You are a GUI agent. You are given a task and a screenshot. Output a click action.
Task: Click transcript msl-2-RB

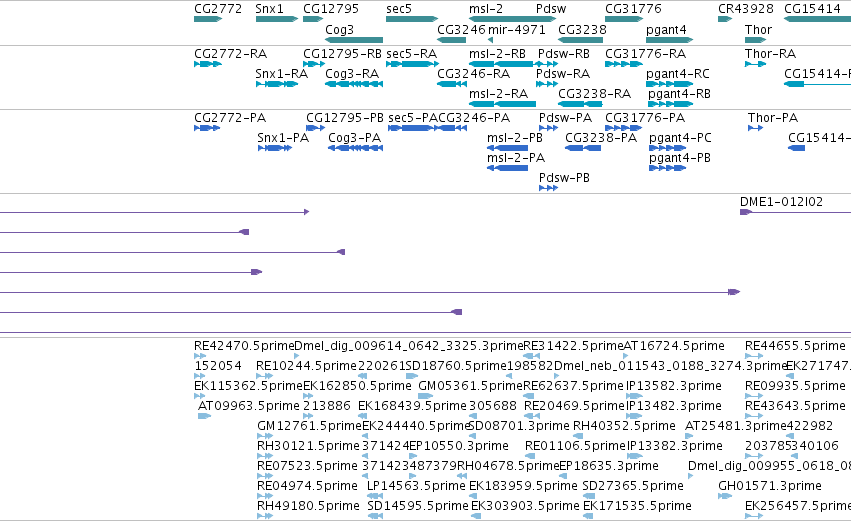click(497, 54)
